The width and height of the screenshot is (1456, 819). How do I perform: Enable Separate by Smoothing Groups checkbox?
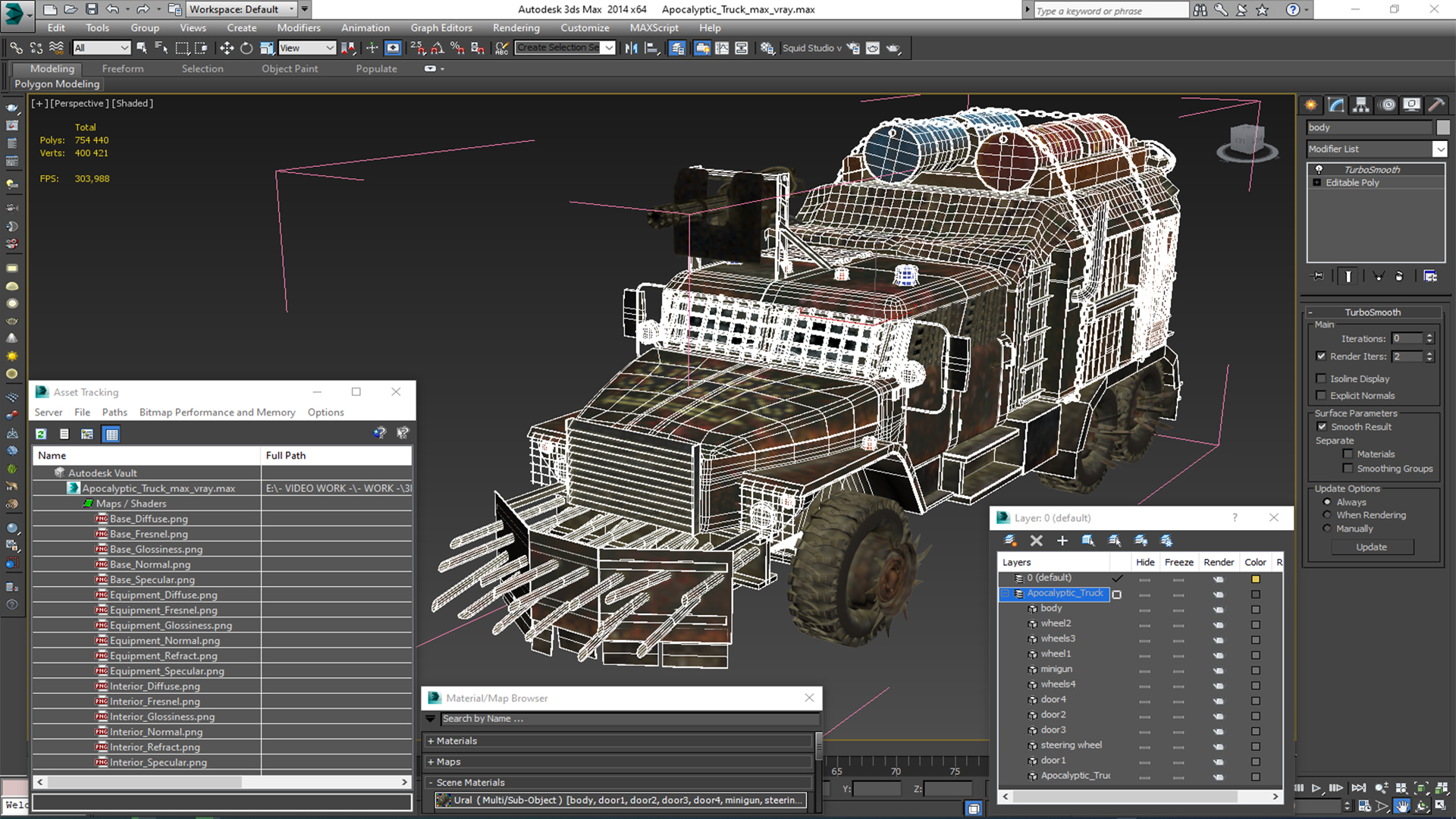pos(1348,469)
